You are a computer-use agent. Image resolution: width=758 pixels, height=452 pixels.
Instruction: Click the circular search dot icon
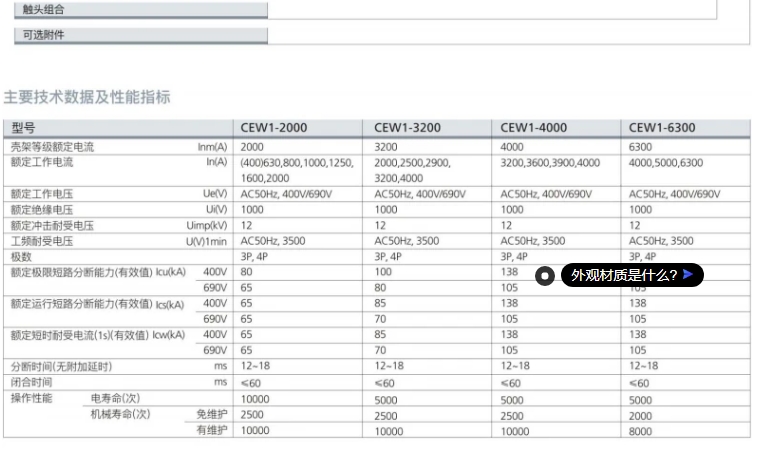pyautogui.click(x=545, y=276)
